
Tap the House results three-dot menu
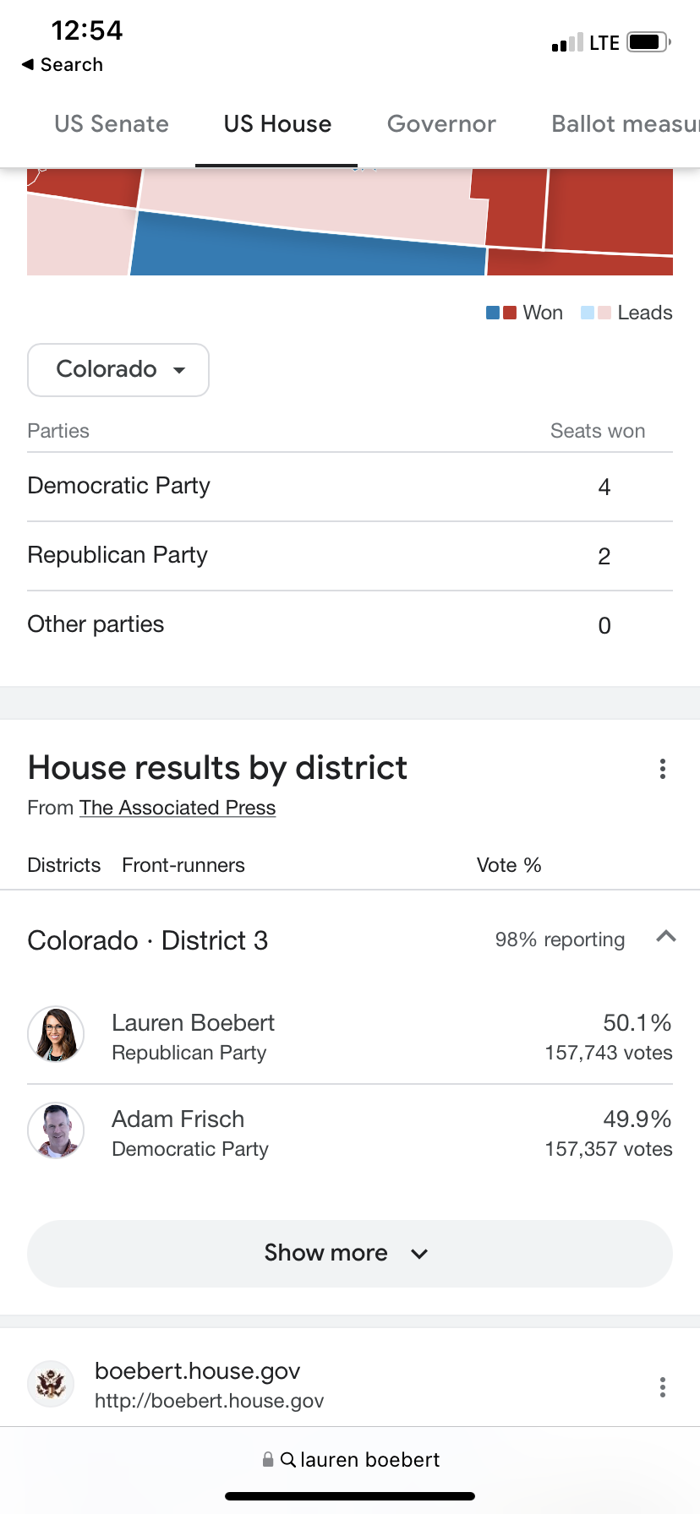pyautogui.click(x=662, y=769)
